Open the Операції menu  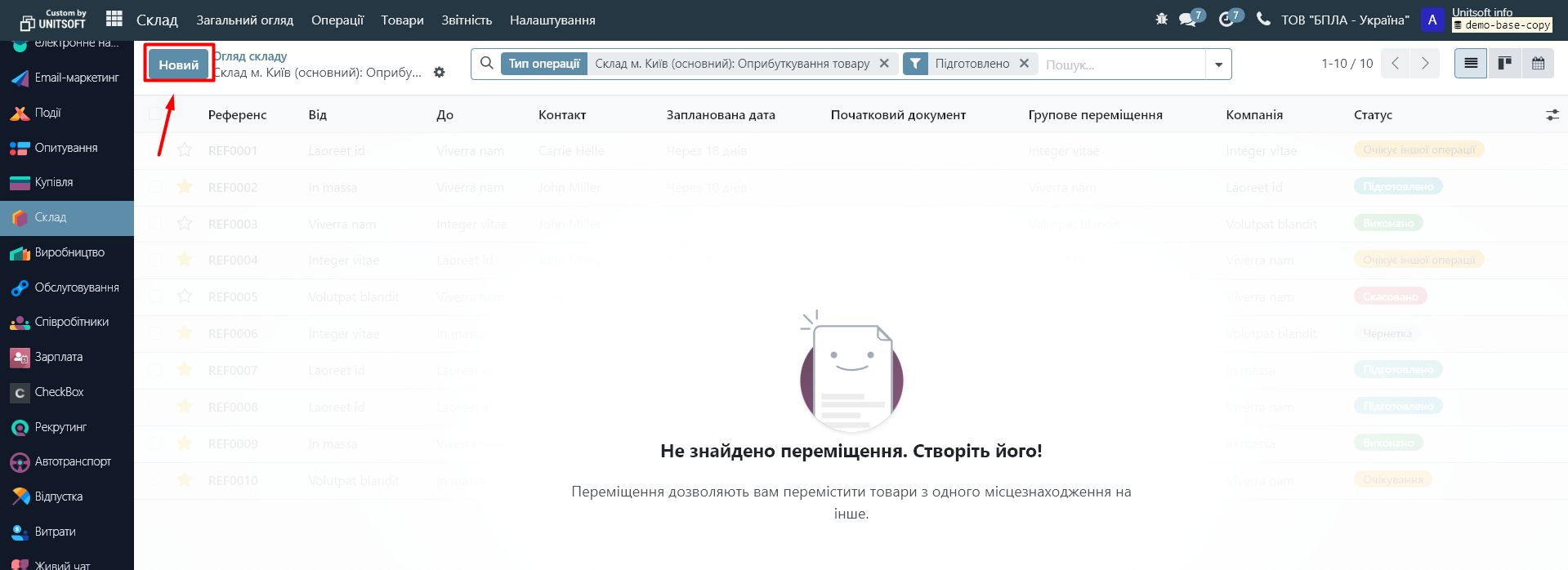point(337,20)
